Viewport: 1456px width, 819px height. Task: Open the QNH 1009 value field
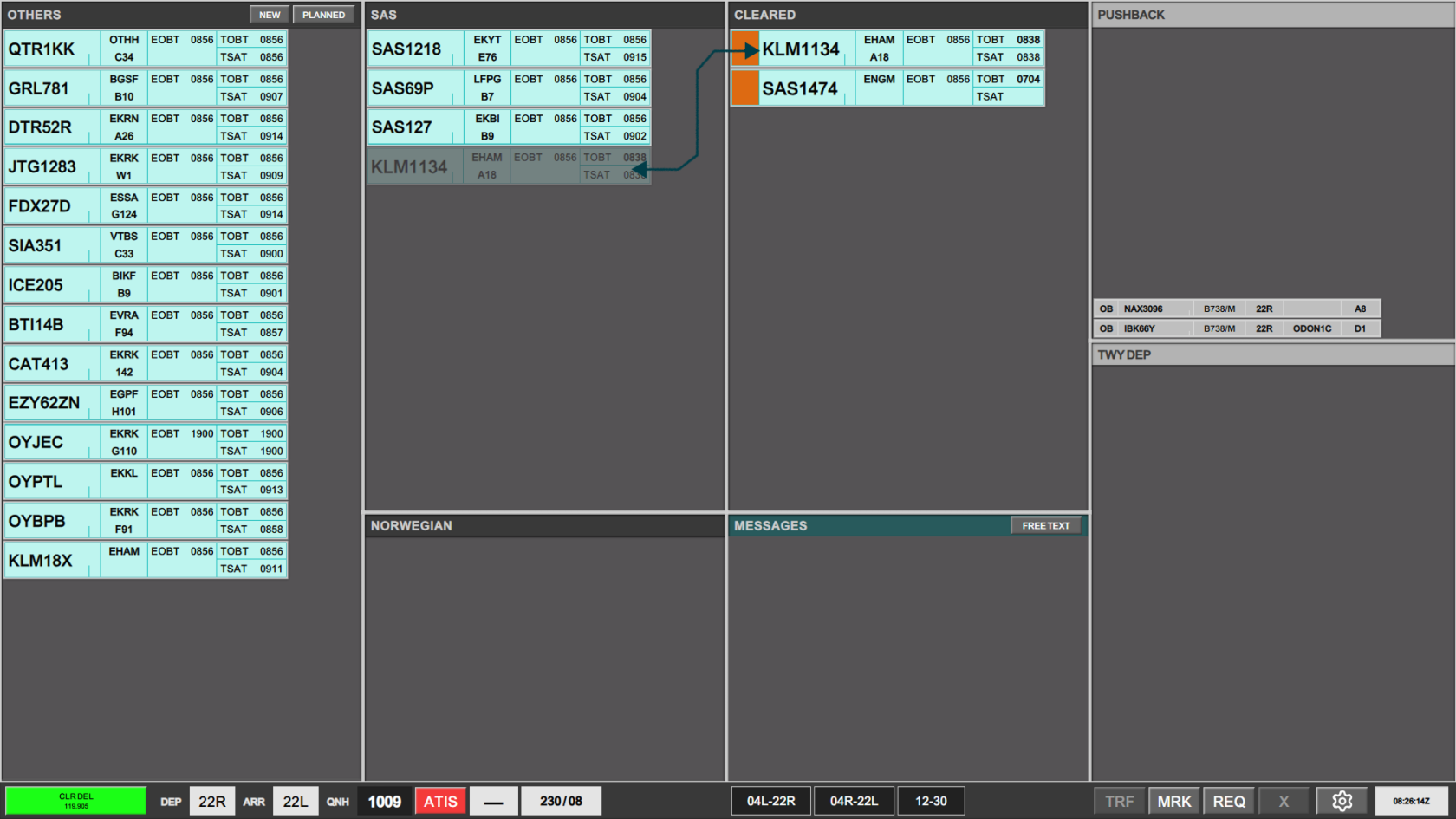384,801
